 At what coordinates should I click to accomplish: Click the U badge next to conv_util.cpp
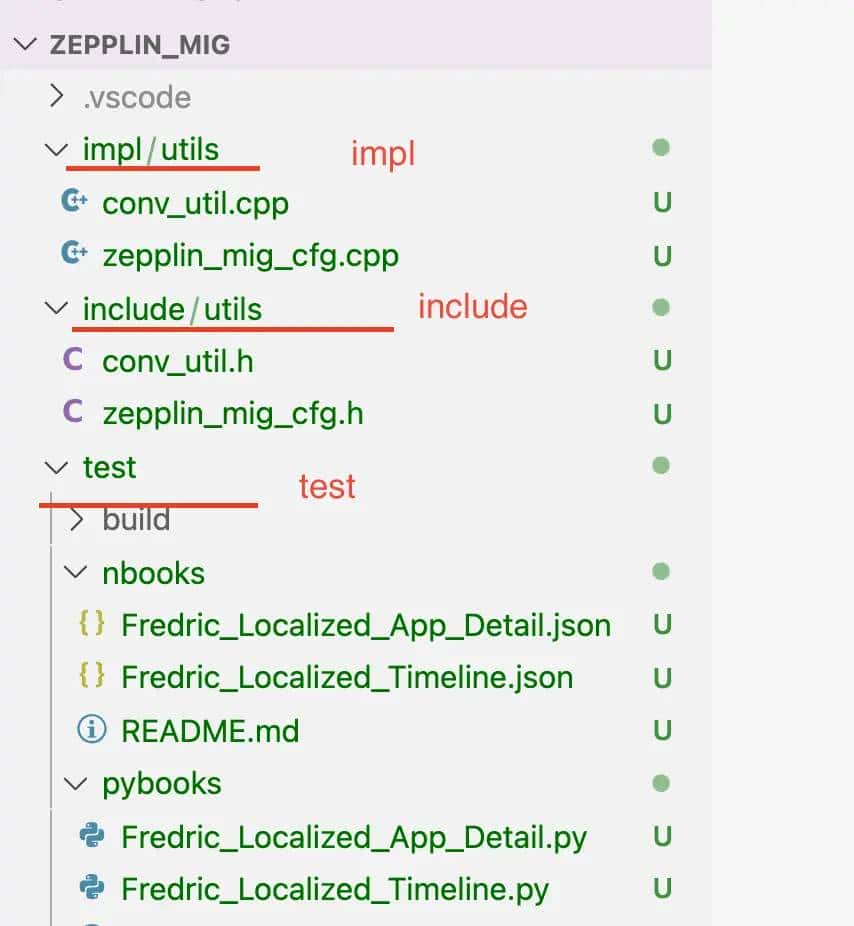click(660, 201)
